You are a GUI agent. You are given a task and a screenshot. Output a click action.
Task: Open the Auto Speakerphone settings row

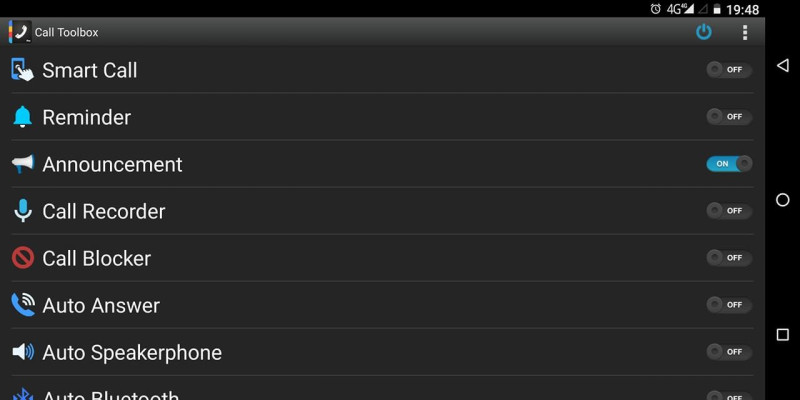[382, 352]
